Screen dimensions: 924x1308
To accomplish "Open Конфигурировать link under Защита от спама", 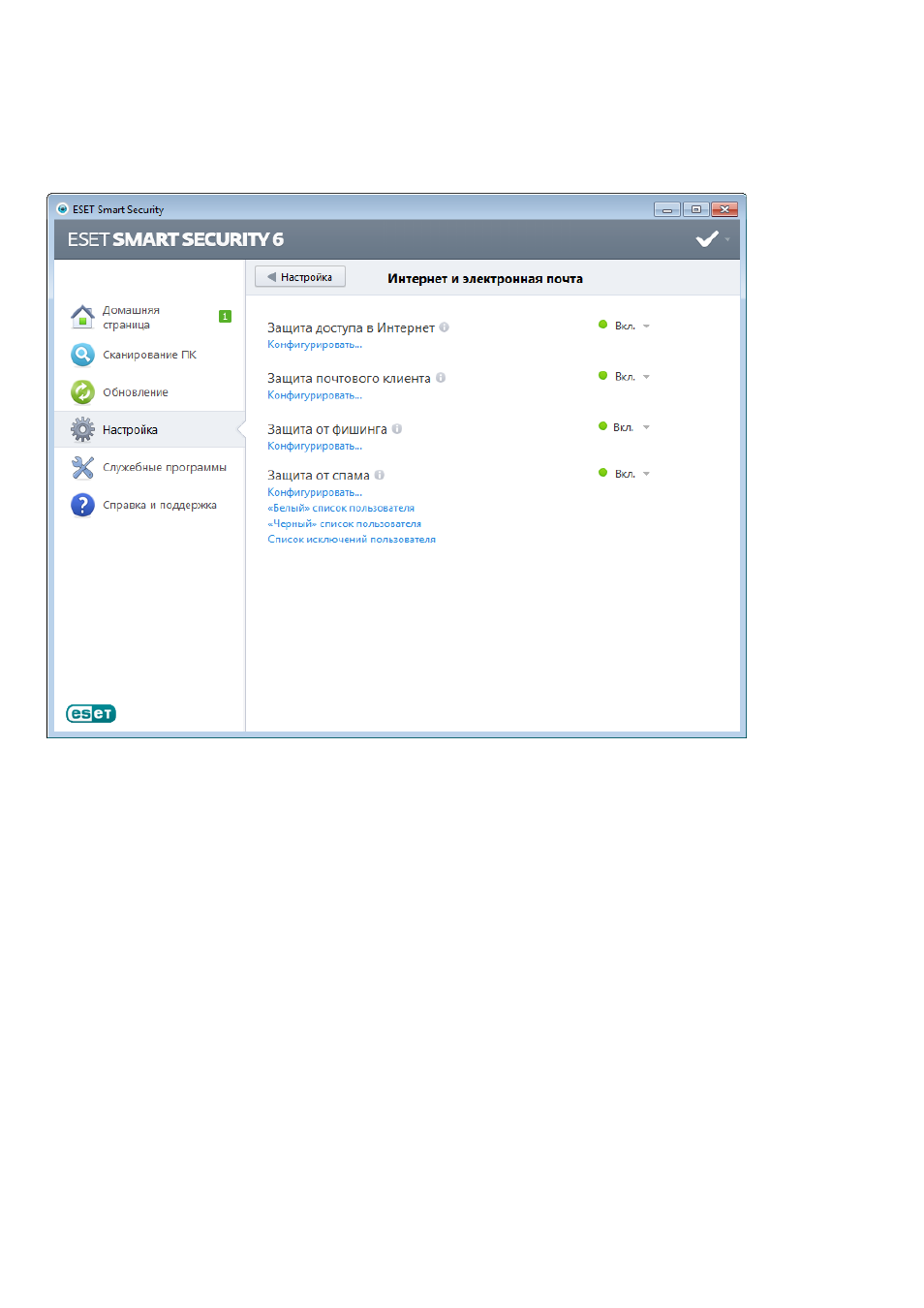I will [x=315, y=492].
